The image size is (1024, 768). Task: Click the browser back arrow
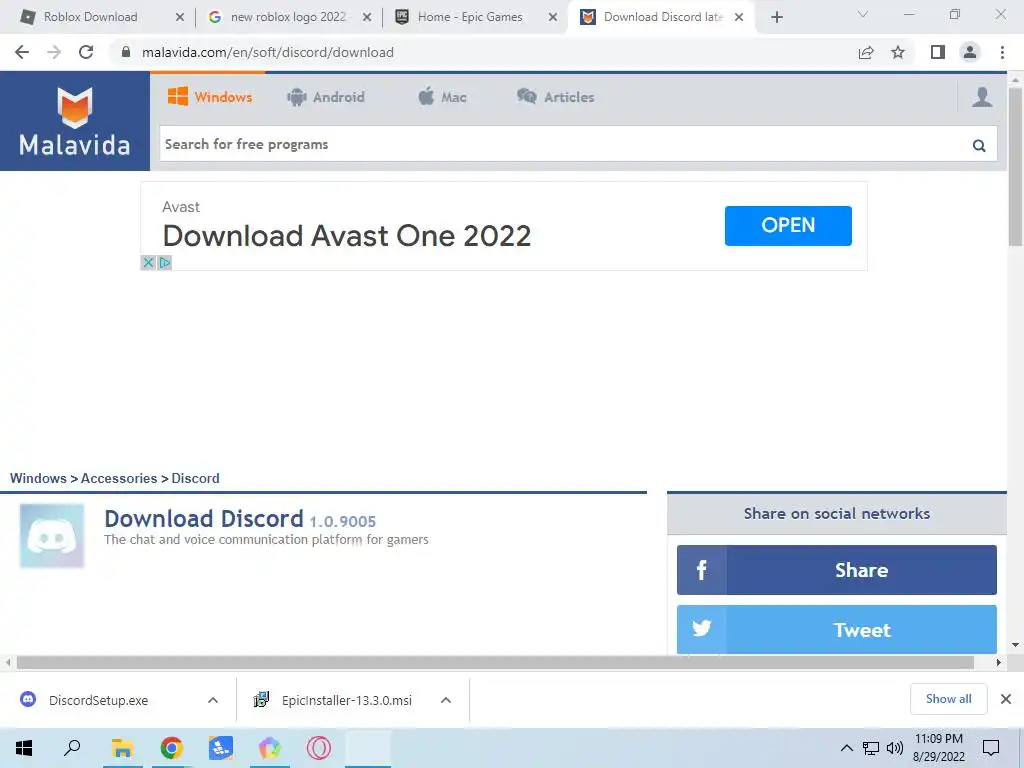pyautogui.click(x=22, y=52)
